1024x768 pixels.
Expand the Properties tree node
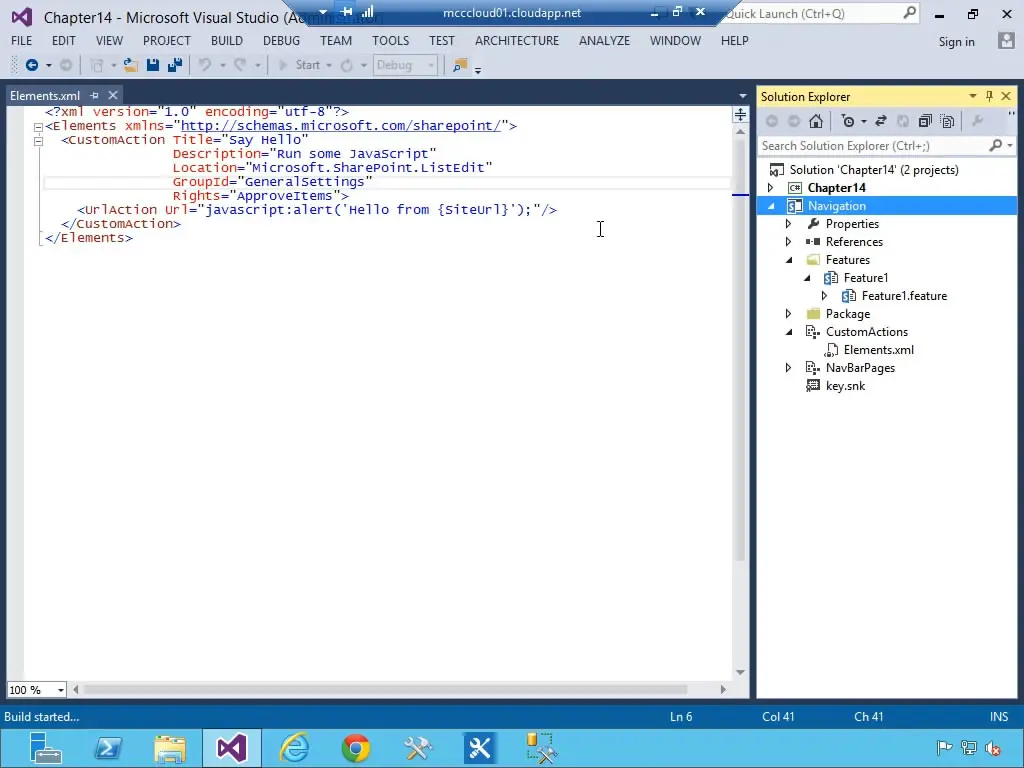point(788,223)
